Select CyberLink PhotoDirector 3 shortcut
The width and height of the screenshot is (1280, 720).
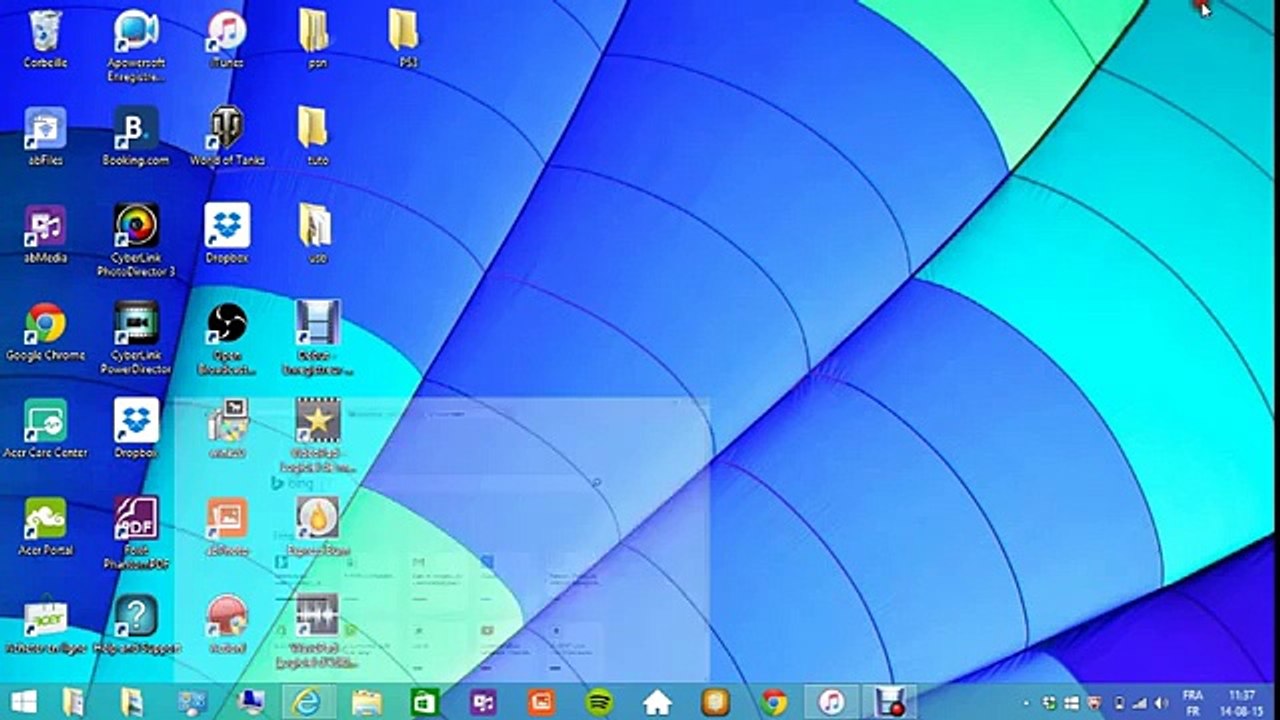[x=136, y=240]
